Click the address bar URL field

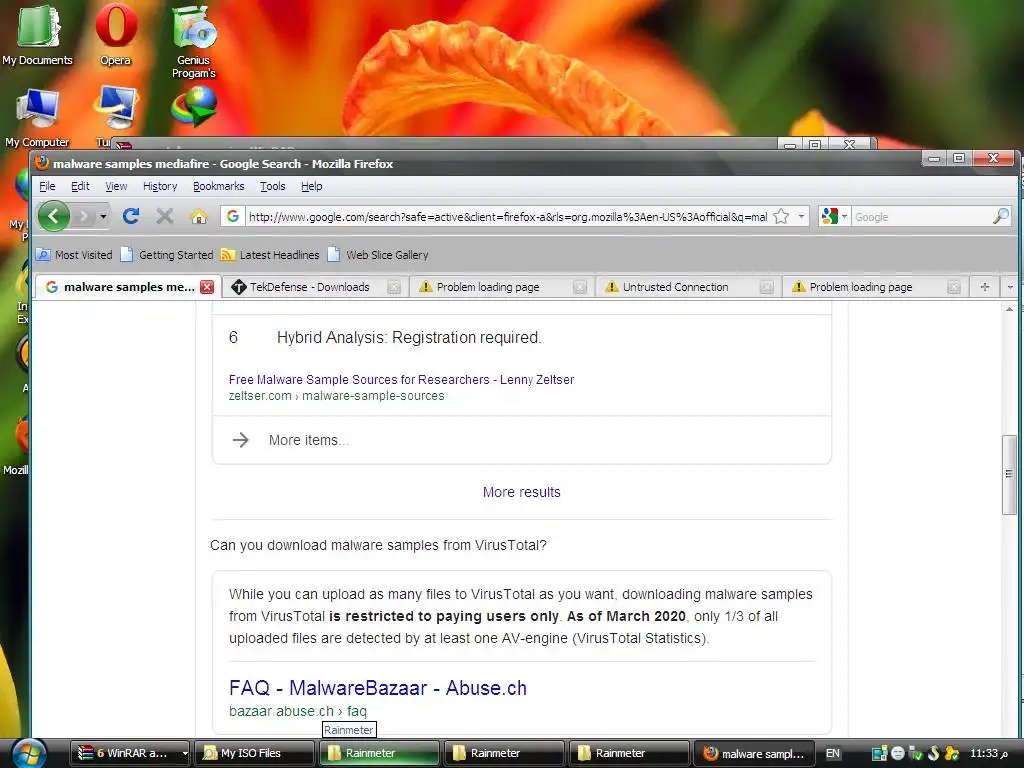tap(507, 217)
